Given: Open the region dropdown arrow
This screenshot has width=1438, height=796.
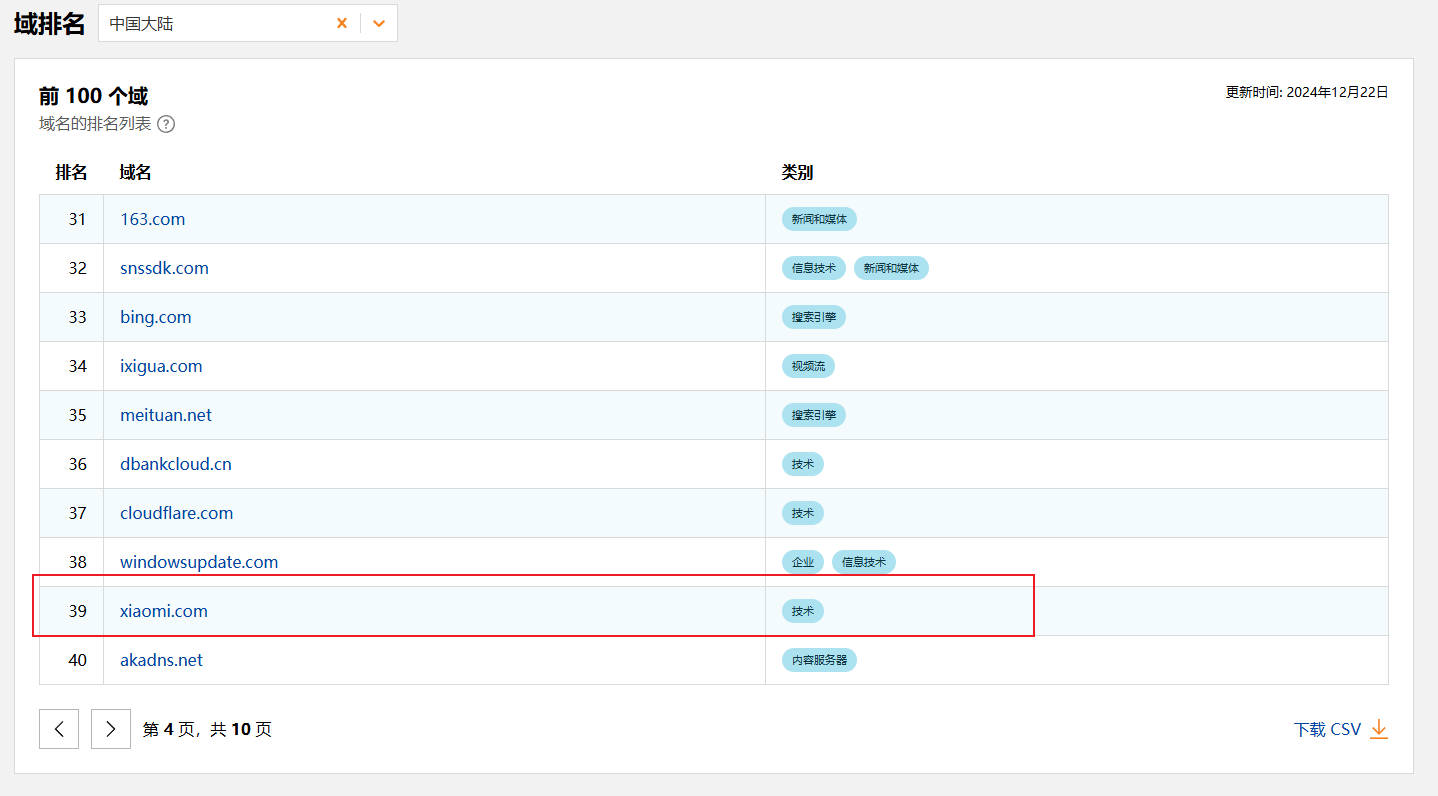Looking at the screenshot, I should [x=379, y=23].
